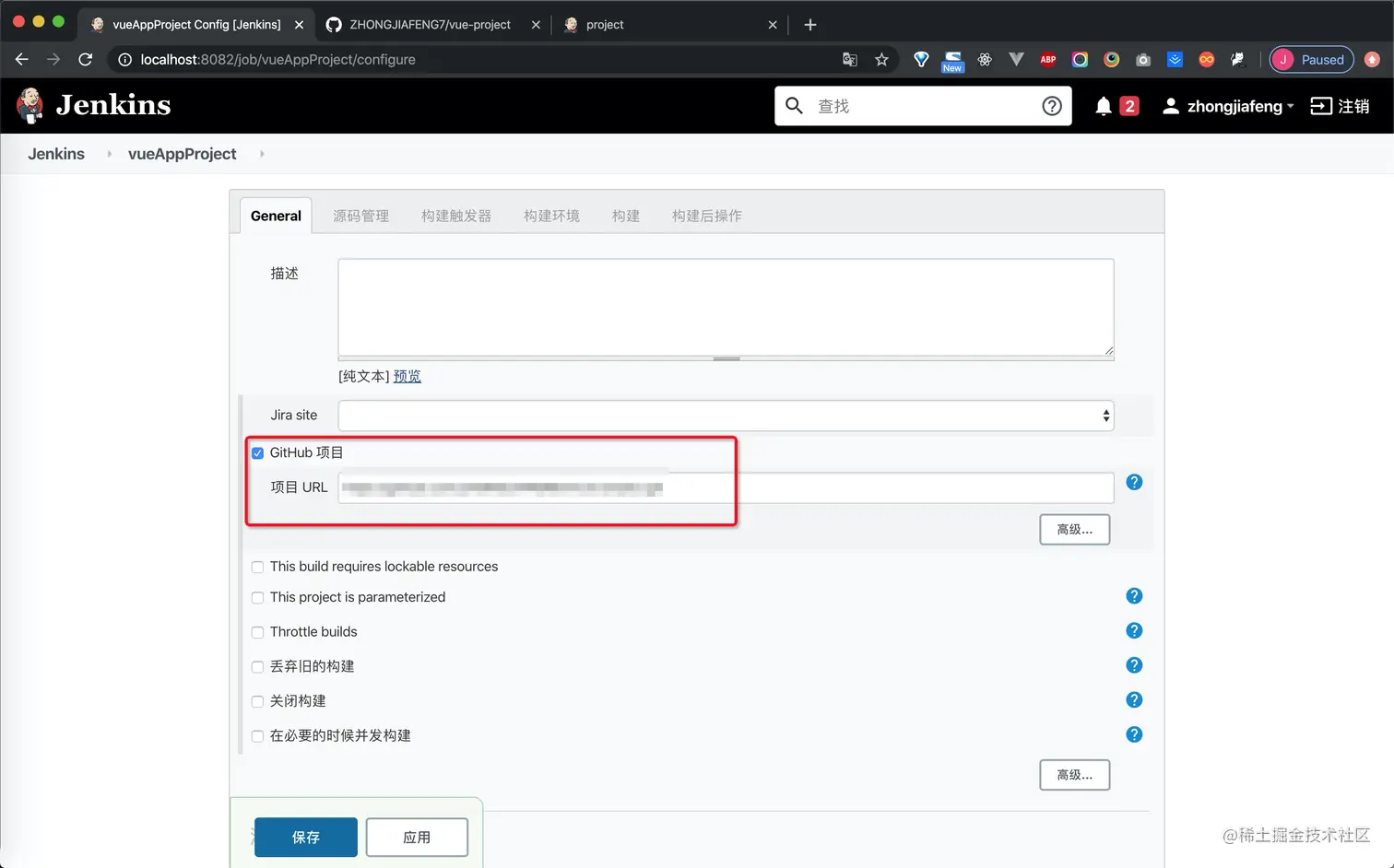
Task: Check This project is parameterized
Action: point(258,597)
